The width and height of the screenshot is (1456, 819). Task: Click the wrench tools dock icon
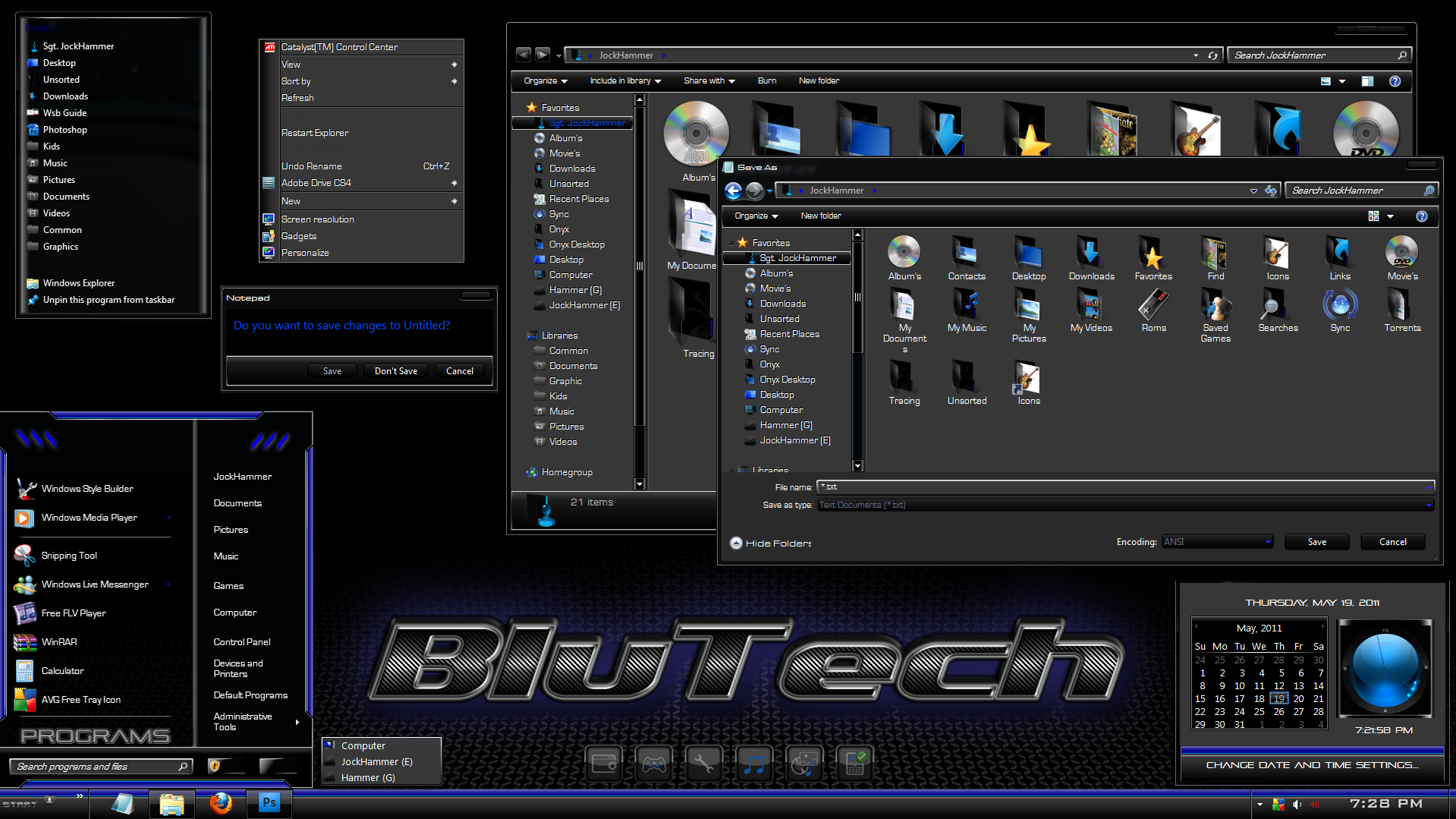pos(704,764)
